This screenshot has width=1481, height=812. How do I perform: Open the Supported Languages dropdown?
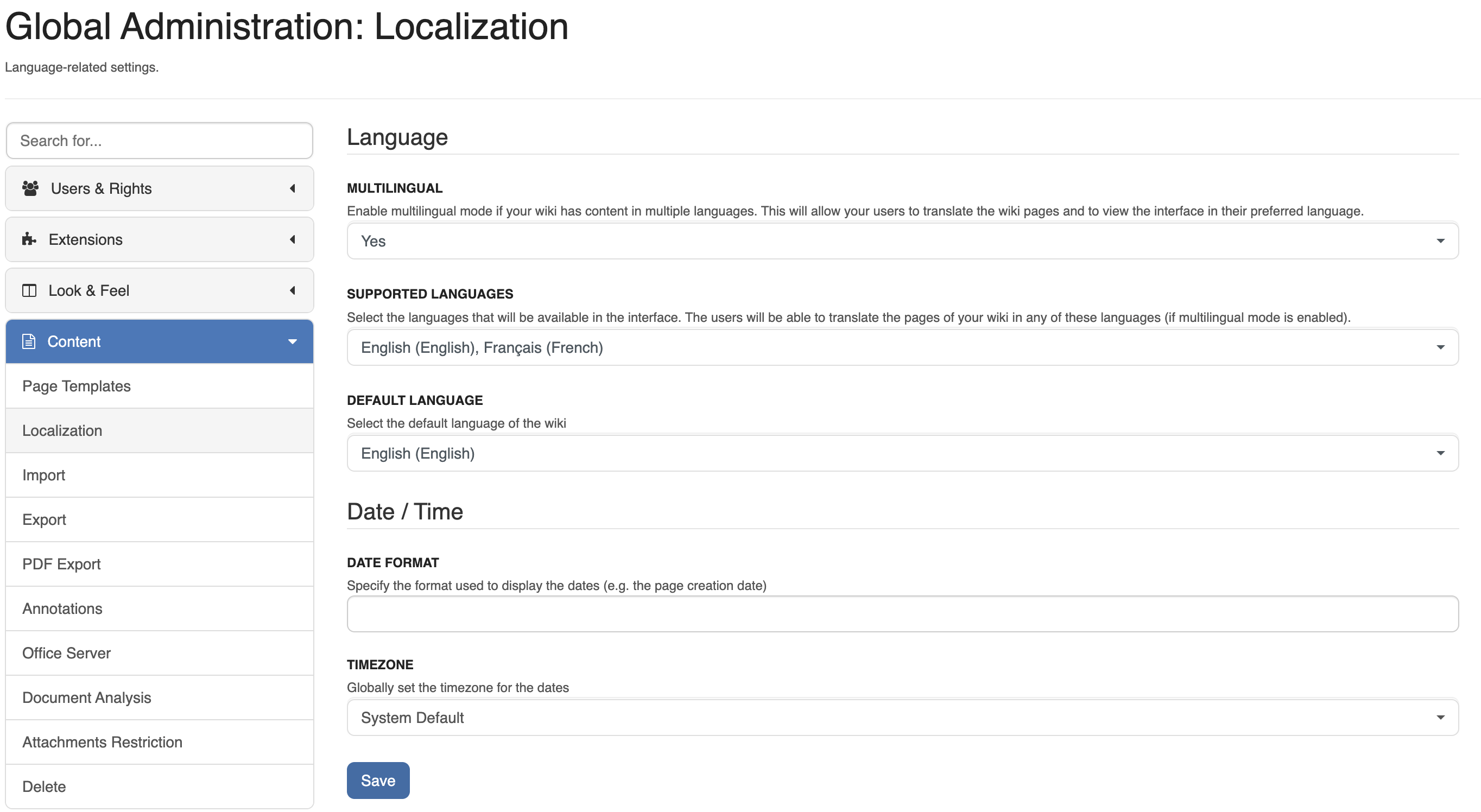click(903, 347)
